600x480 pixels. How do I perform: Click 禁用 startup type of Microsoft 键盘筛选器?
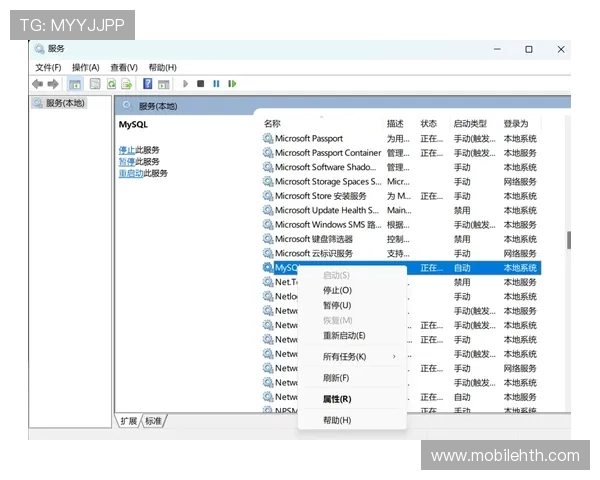(x=462, y=239)
